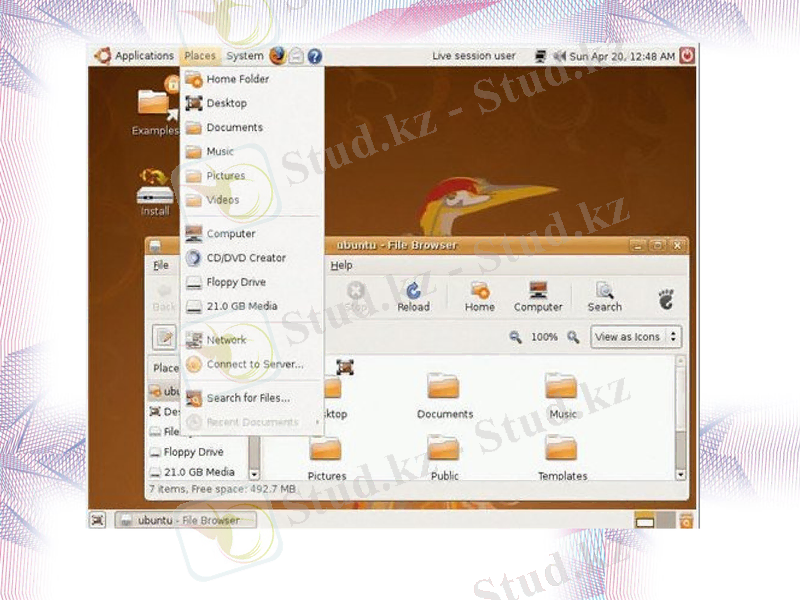Click the zoom in magnifier icon

point(574,337)
